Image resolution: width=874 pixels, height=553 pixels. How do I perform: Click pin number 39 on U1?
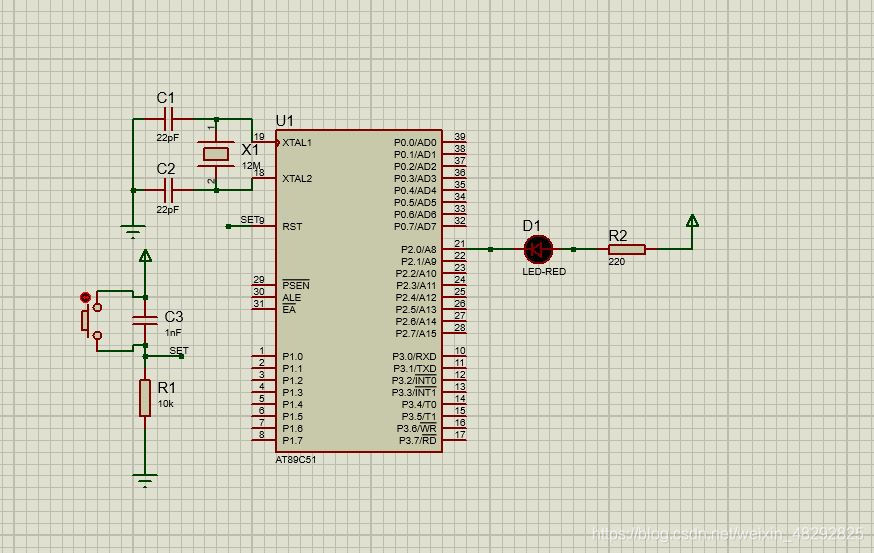[460, 137]
